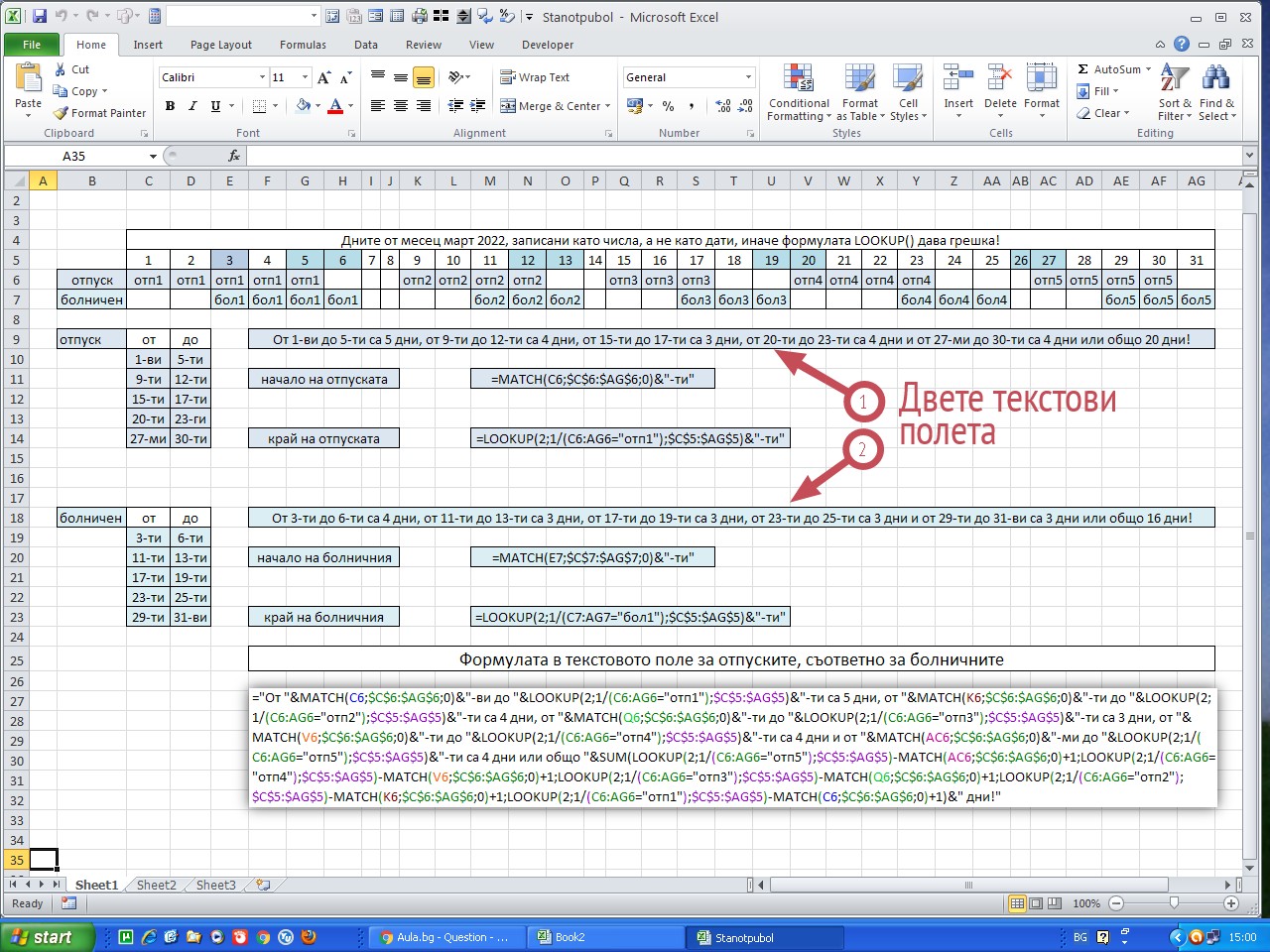Activate the Format Painter brush
Viewport: 1270px width, 952px height.
[99, 113]
